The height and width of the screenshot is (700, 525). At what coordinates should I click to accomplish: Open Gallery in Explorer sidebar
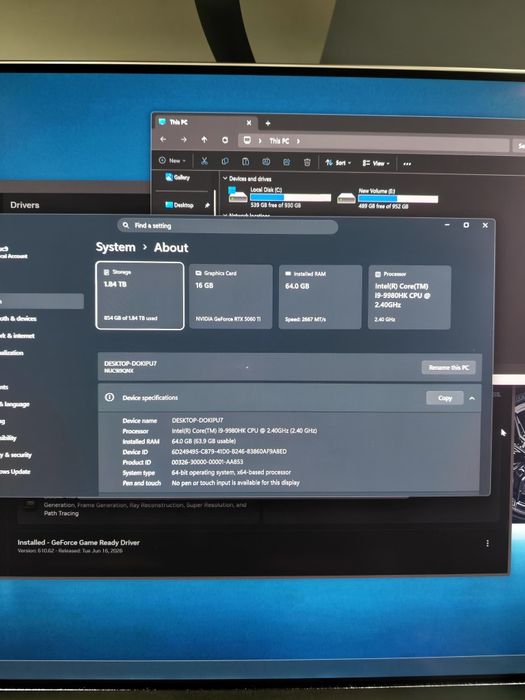(178, 177)
